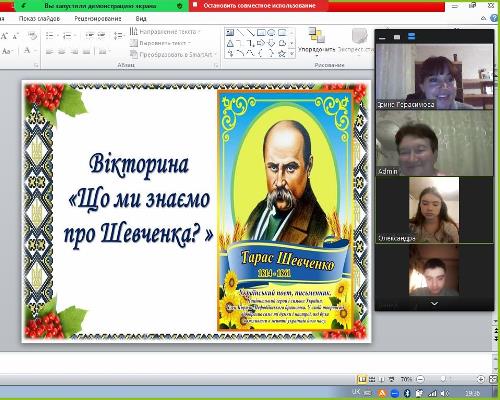Increase the list indent level
This screenshot has height=400, width=500.
click(x=101, y=35)
